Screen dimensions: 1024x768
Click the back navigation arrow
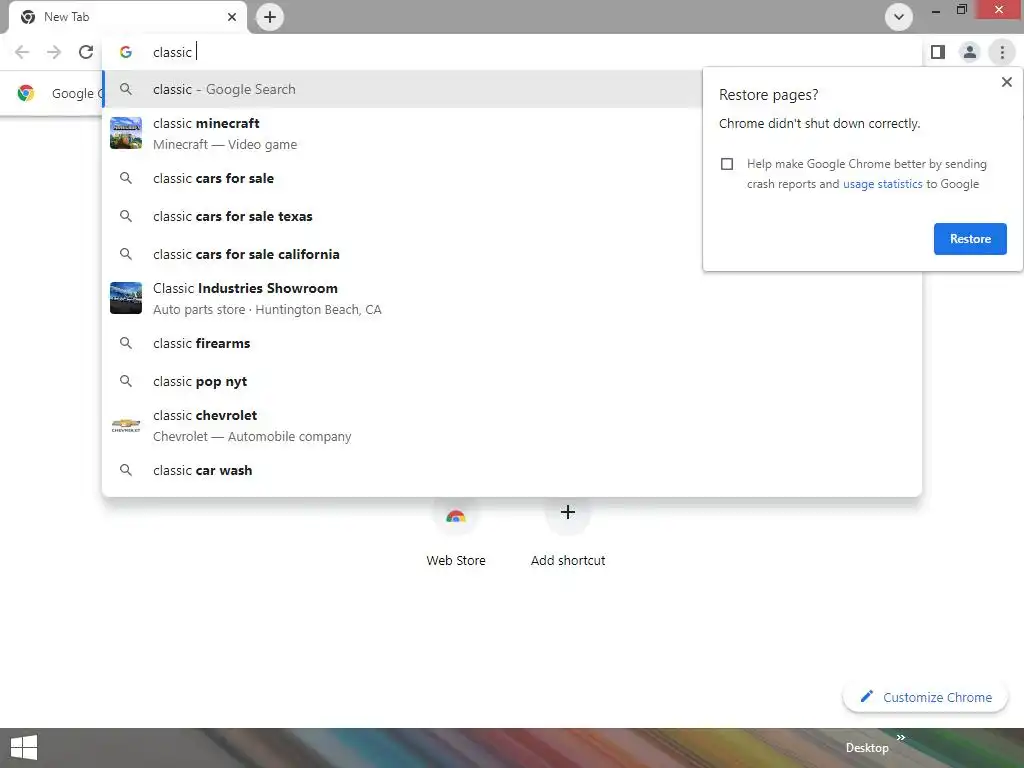(22, 52)
